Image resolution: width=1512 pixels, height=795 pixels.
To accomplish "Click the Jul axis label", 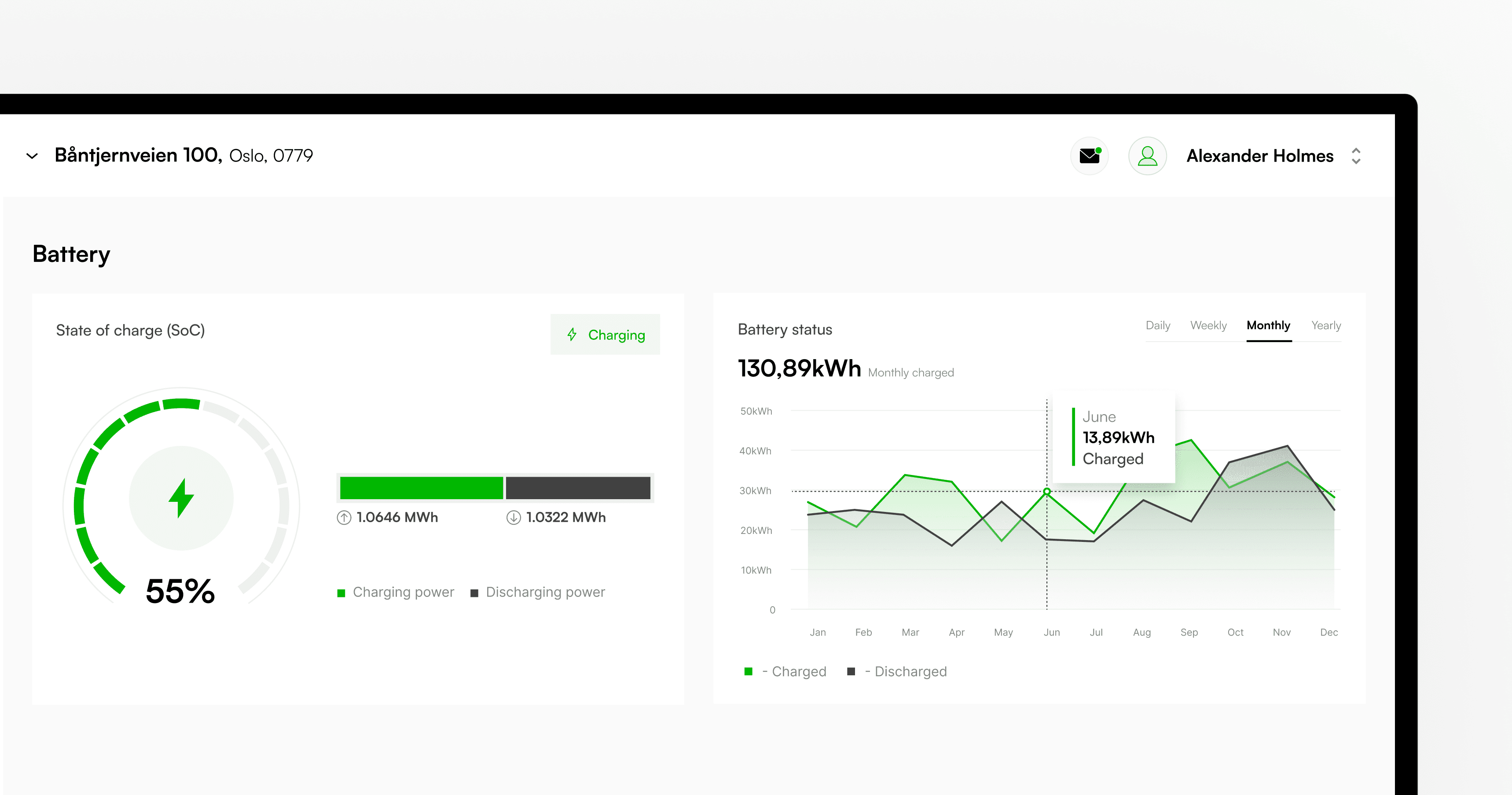I will point(1097,633).
